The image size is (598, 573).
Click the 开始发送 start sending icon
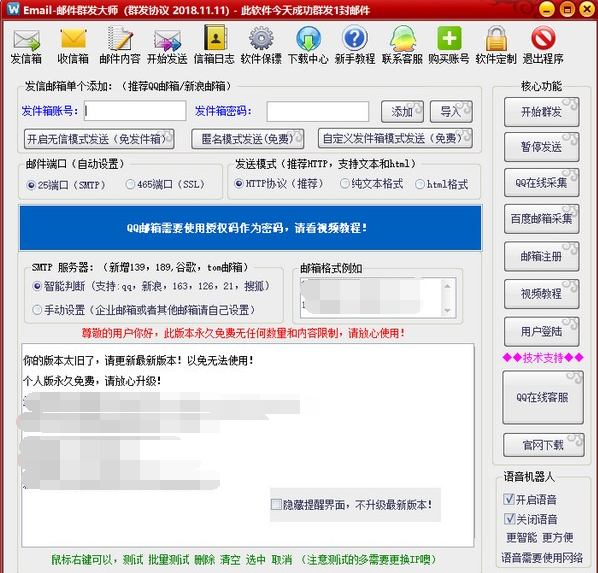(x=167, y=45)
